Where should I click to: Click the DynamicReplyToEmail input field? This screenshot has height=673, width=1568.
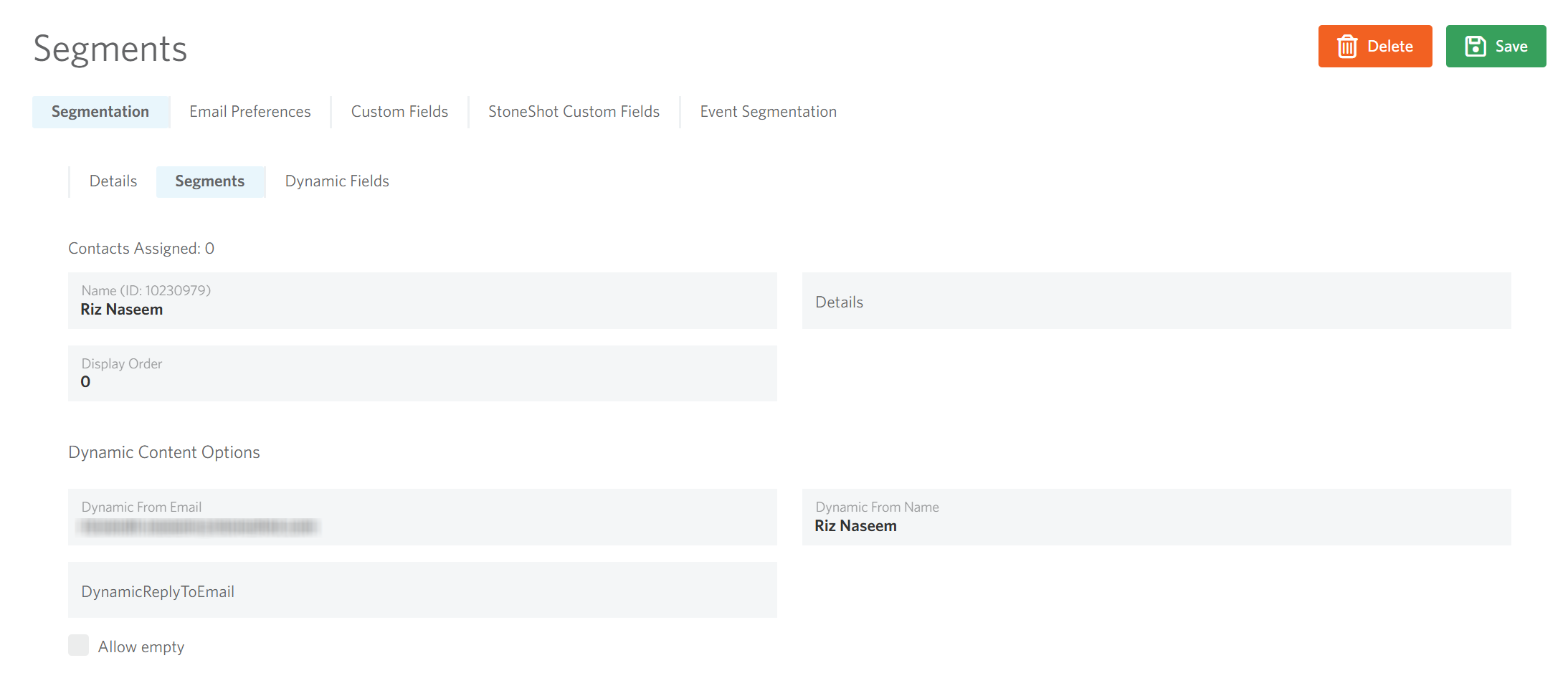coord(422,590)
